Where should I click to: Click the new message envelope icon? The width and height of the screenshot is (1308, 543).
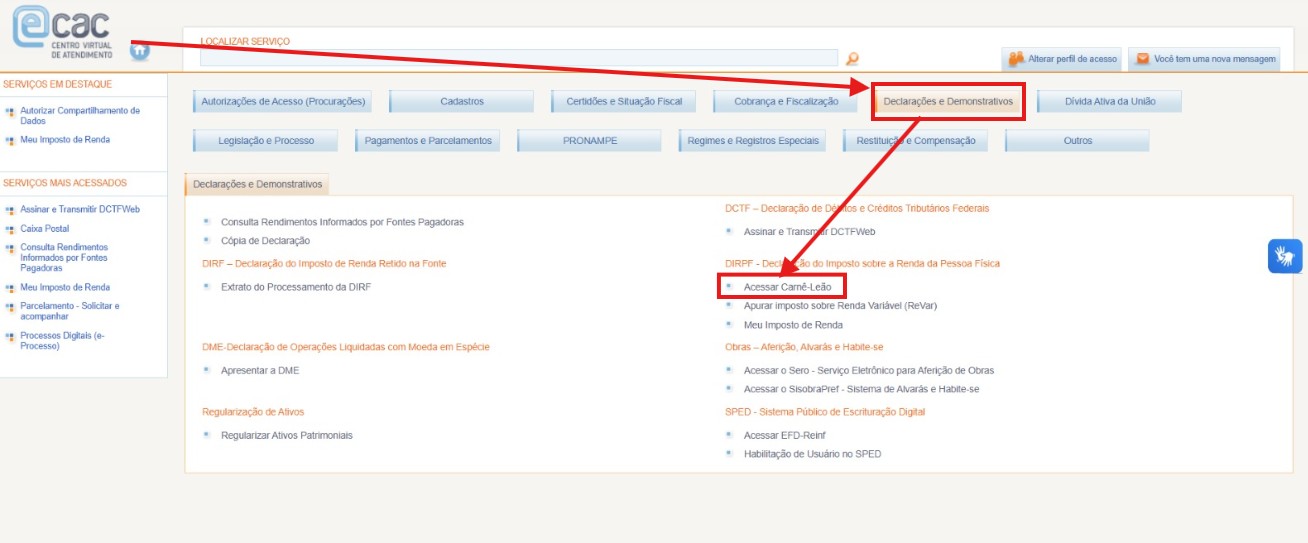pyautogui.click(x=1142, y=59)
